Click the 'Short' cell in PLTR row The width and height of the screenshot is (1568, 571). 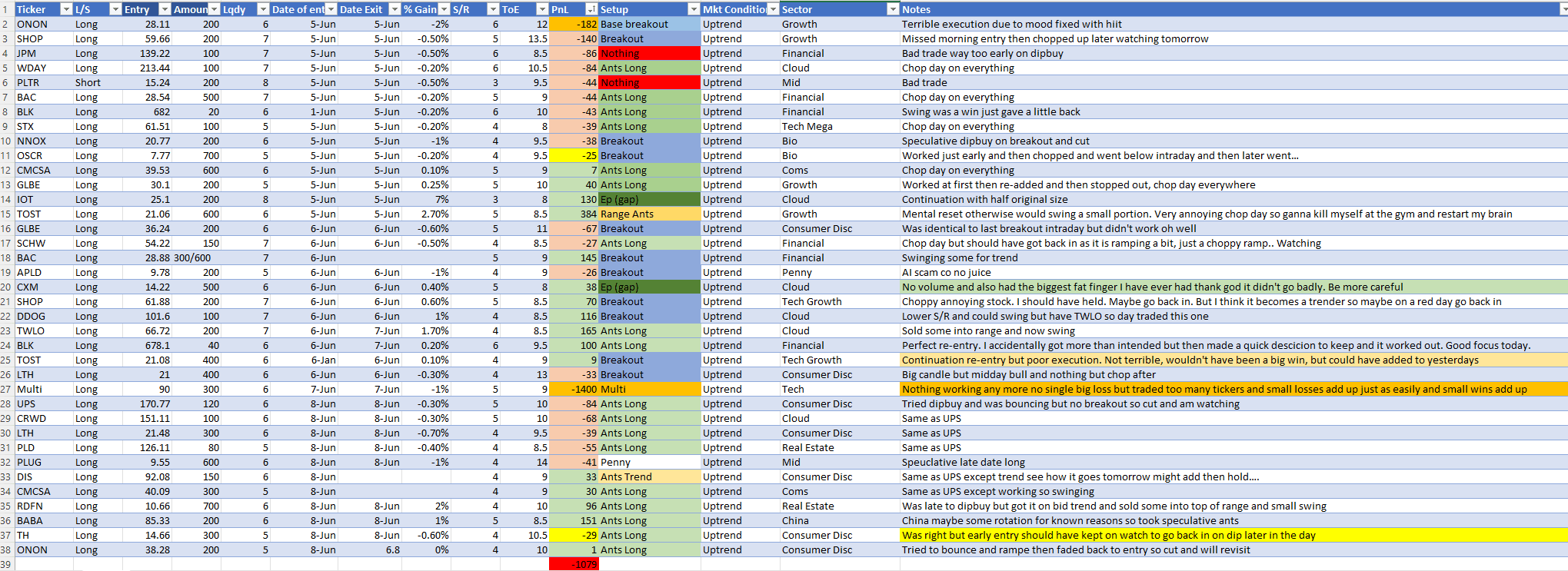[98, 82]
